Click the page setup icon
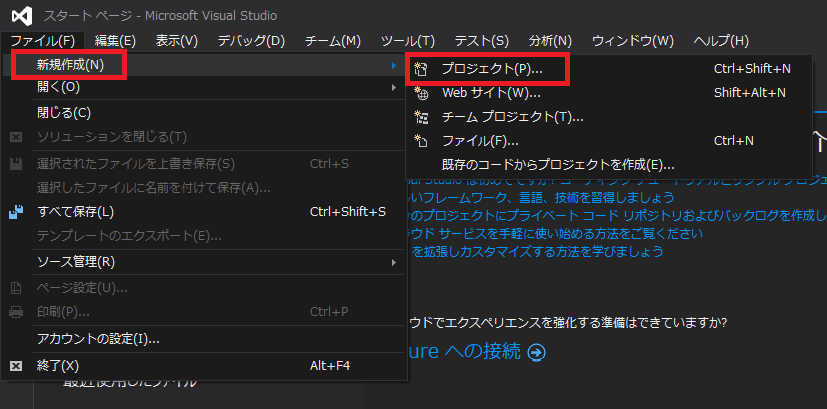827x409 pixels. pos(16,288)
